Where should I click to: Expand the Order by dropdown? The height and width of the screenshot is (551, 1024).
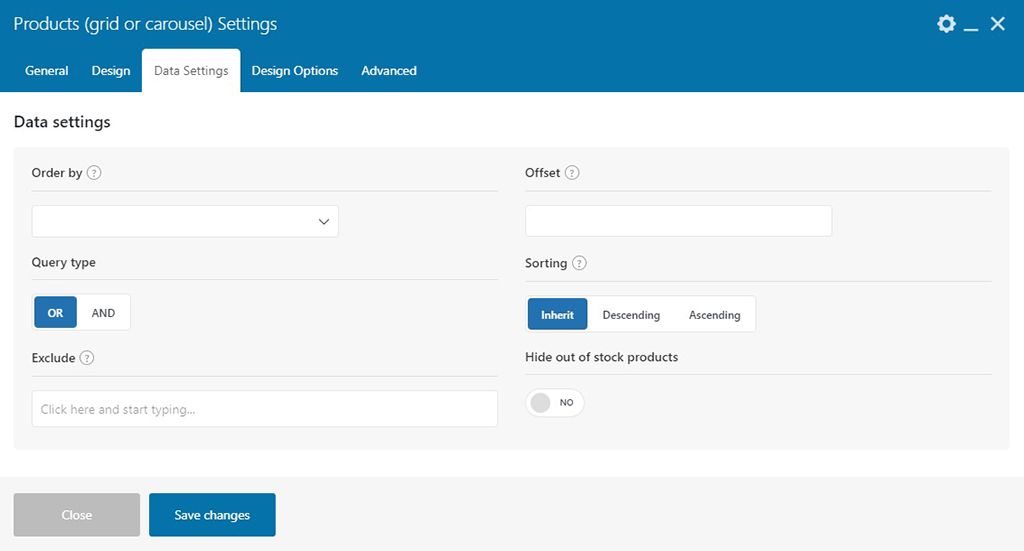point(185,222)
